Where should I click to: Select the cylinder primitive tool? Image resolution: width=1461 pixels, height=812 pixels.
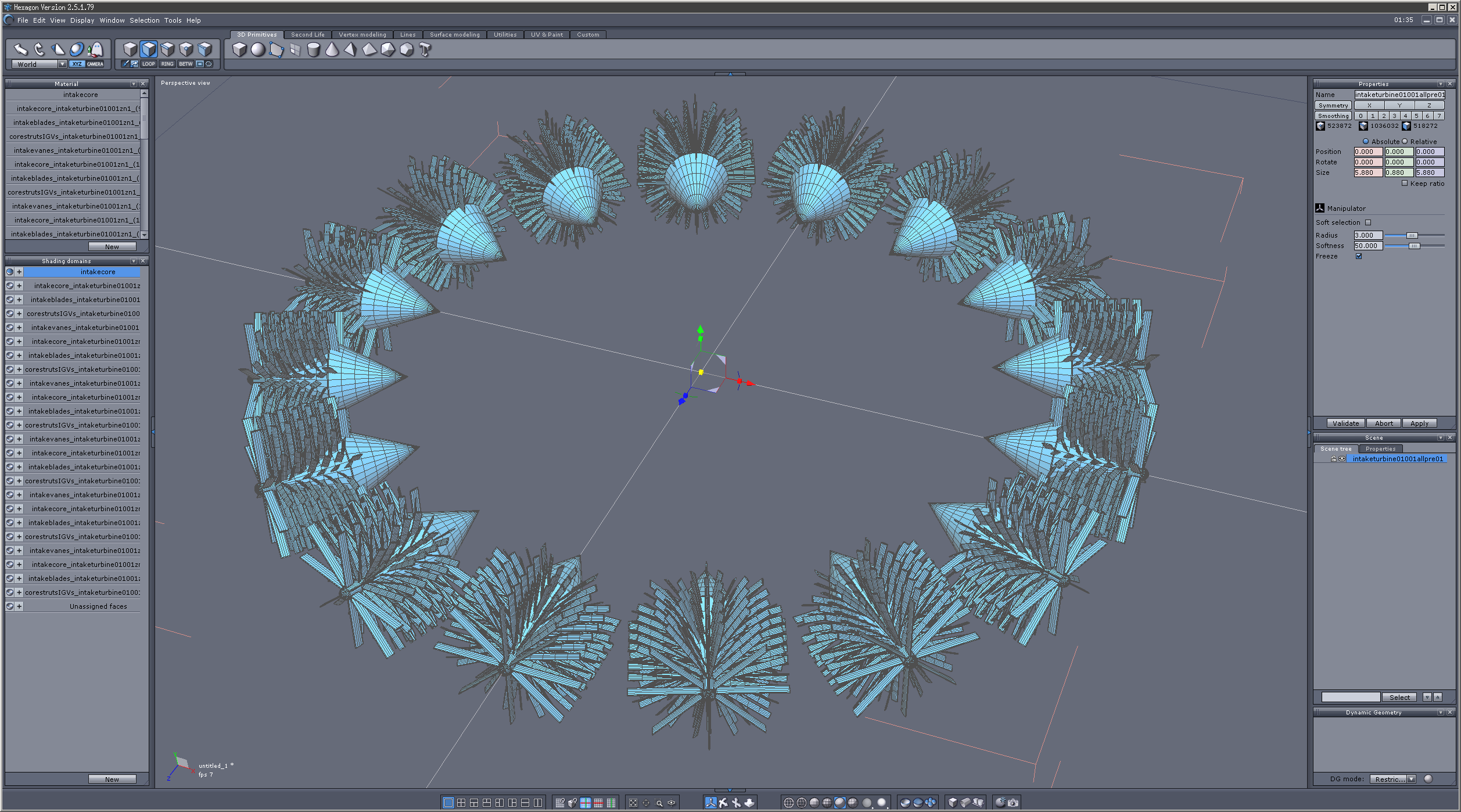[313, 50]
